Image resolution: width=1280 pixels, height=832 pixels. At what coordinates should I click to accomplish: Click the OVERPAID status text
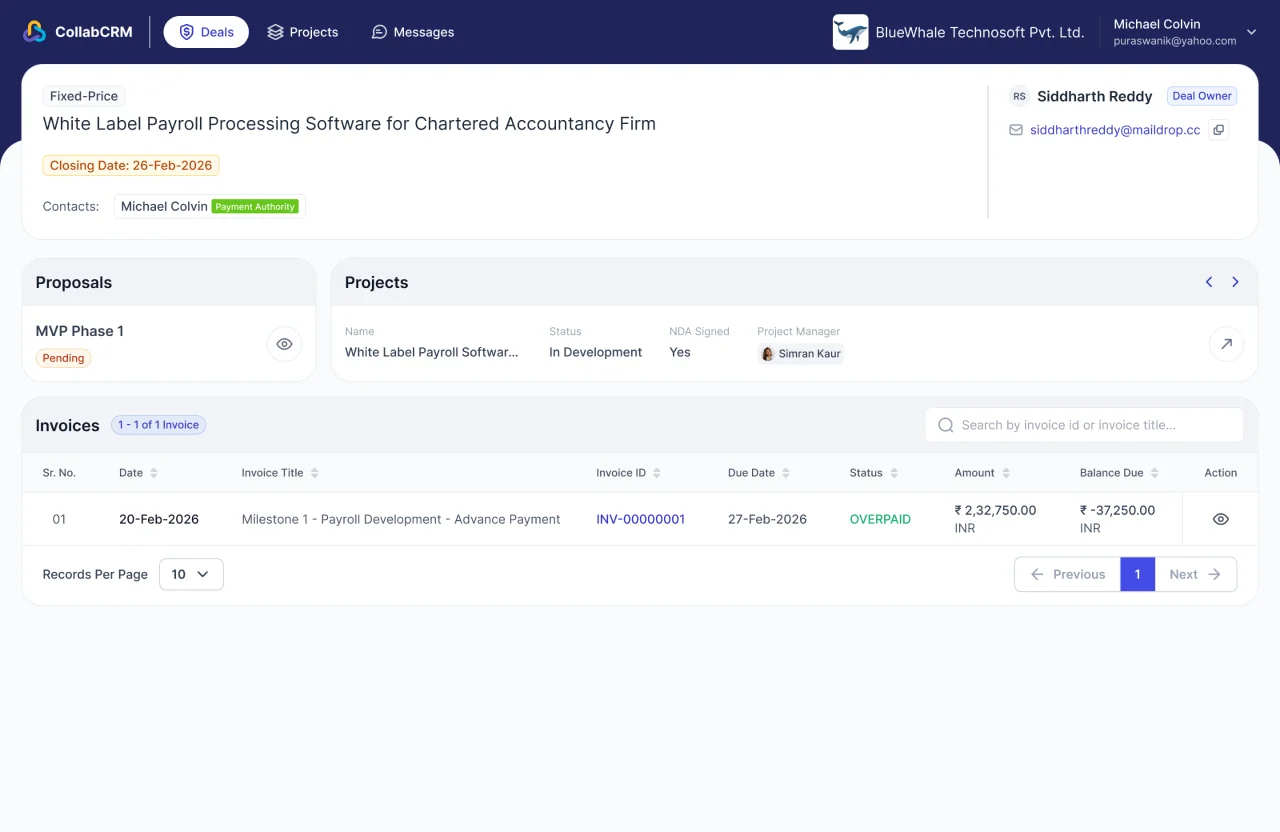coord(880,519)
